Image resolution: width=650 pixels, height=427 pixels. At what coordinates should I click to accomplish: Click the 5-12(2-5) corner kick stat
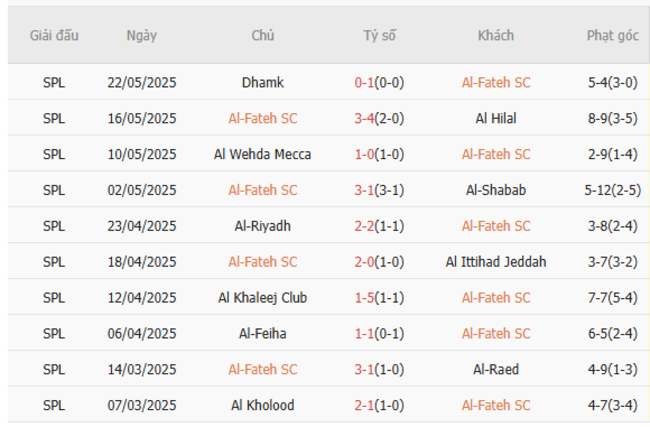point(612,190)
